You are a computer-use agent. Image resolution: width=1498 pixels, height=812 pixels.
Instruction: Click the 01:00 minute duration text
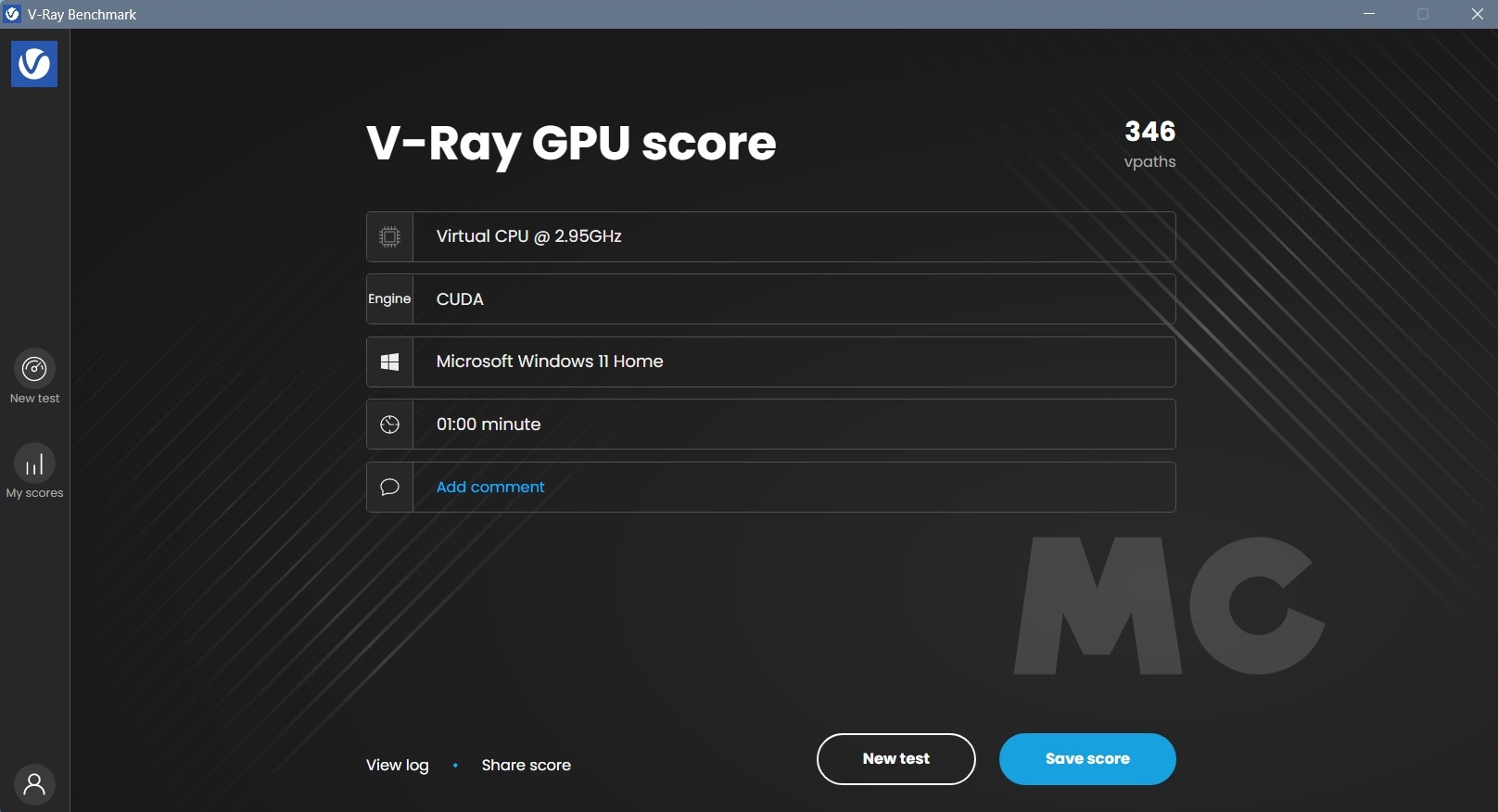(x=489, y=425)
